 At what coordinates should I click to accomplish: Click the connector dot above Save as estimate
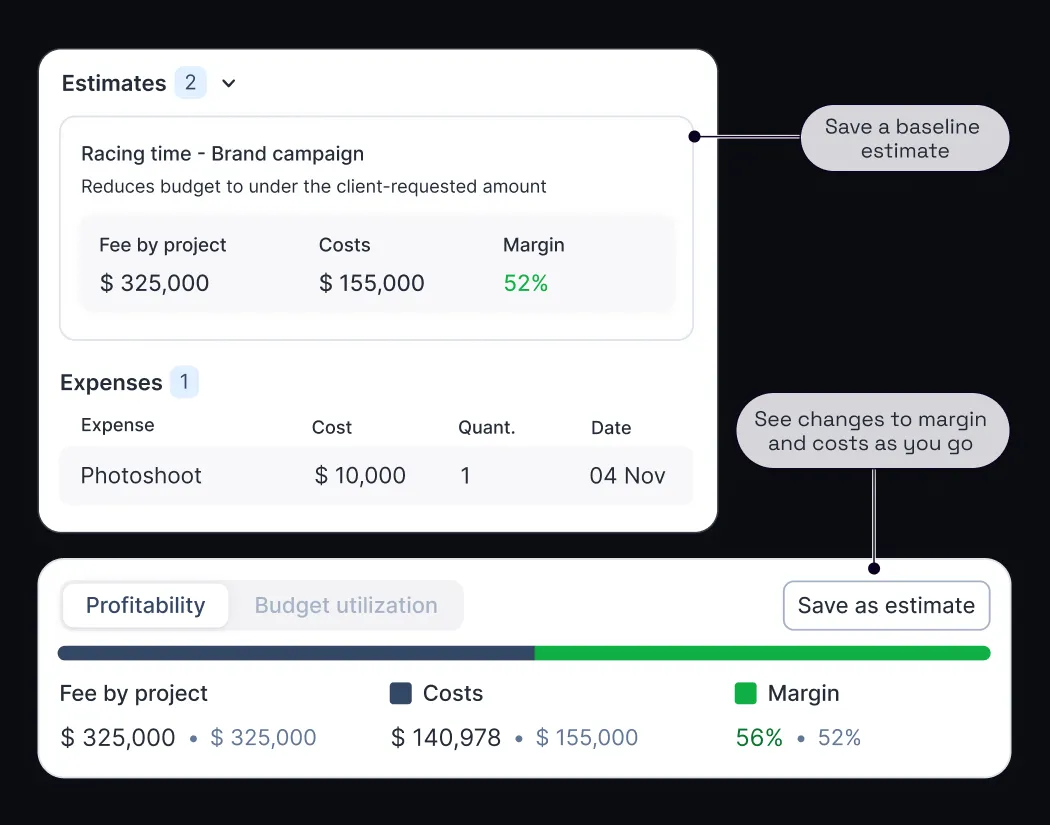(874, 567)
